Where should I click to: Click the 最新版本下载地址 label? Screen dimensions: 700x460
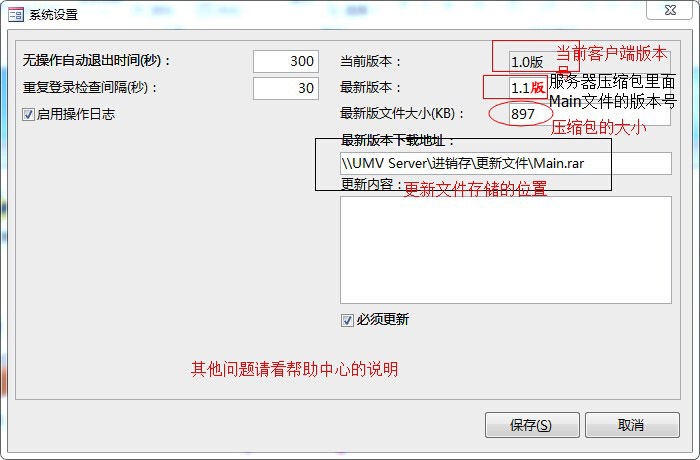[x=397, y=141]
